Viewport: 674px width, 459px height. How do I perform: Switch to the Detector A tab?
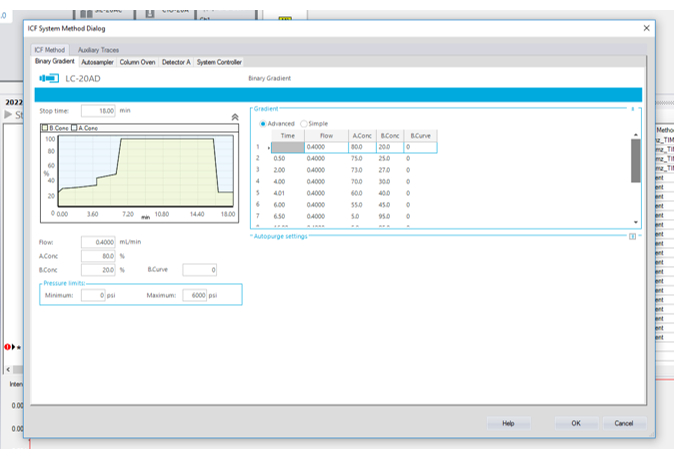(x=176, y=62)
